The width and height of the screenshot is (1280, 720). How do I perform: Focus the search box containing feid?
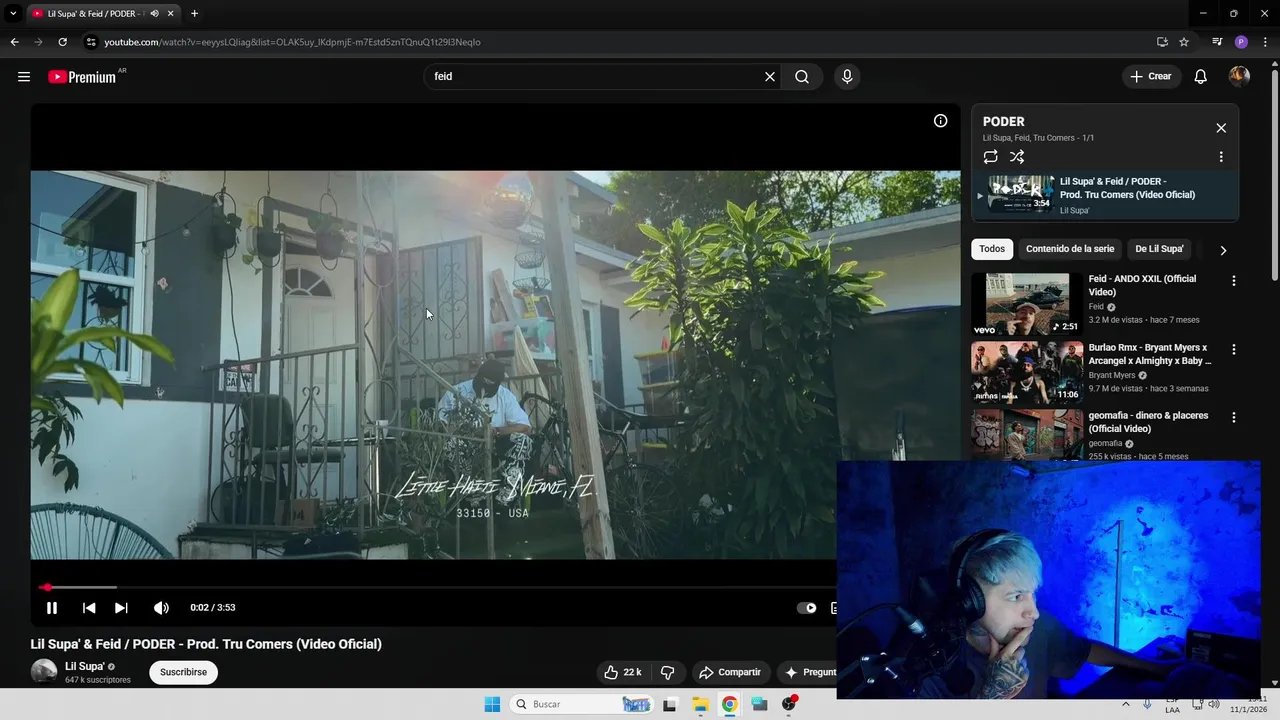595,76
